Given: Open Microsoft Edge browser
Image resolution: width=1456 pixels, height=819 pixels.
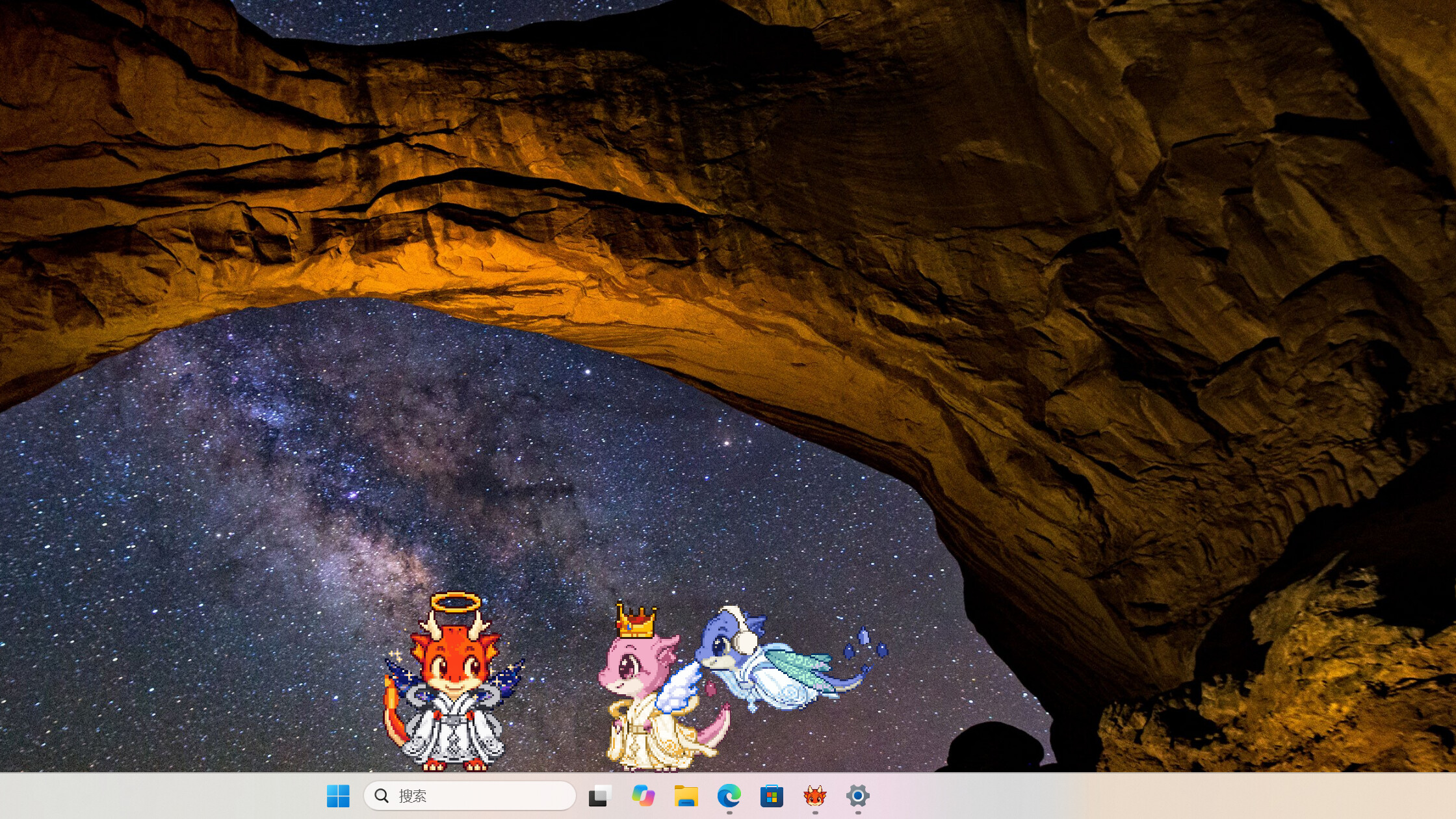Looking at the screenshot, I should tap(729, 796).
